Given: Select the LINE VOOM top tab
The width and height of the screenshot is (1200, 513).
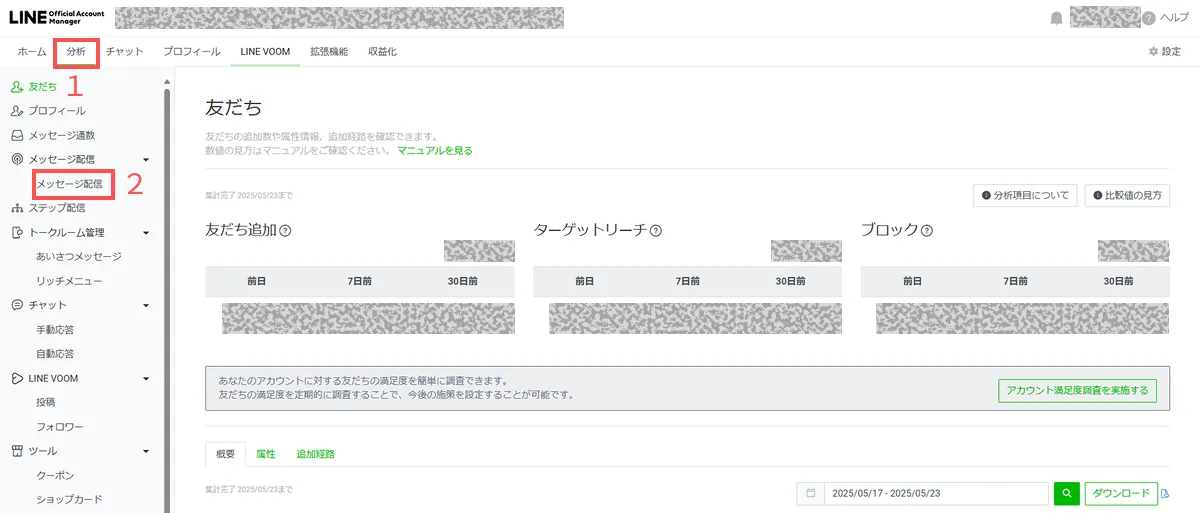Looking at the screenshot, I should 265,51.
